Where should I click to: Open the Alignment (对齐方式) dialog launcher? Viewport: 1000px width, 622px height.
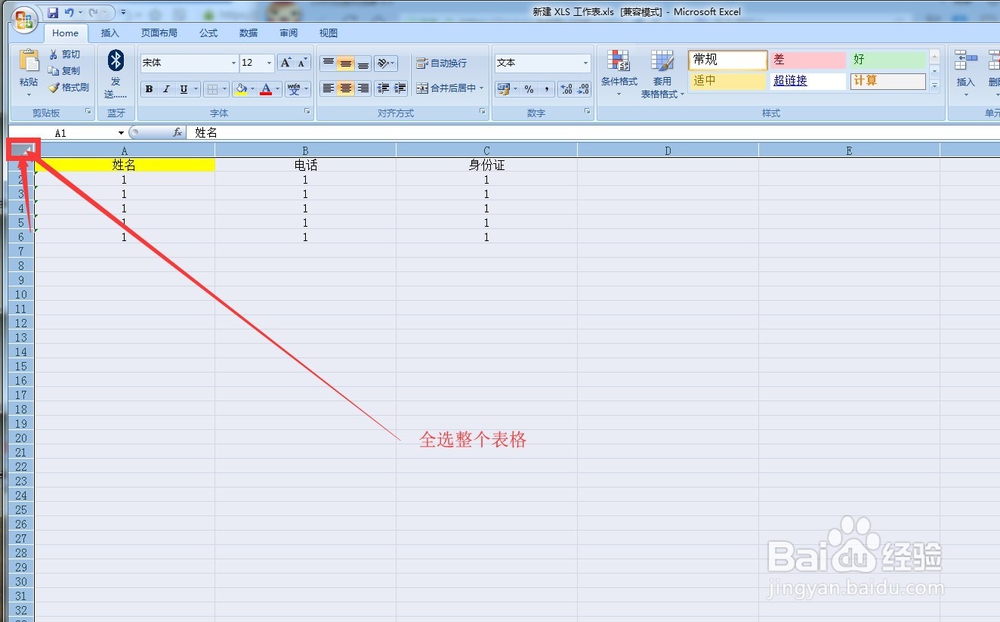pos(482,112)
